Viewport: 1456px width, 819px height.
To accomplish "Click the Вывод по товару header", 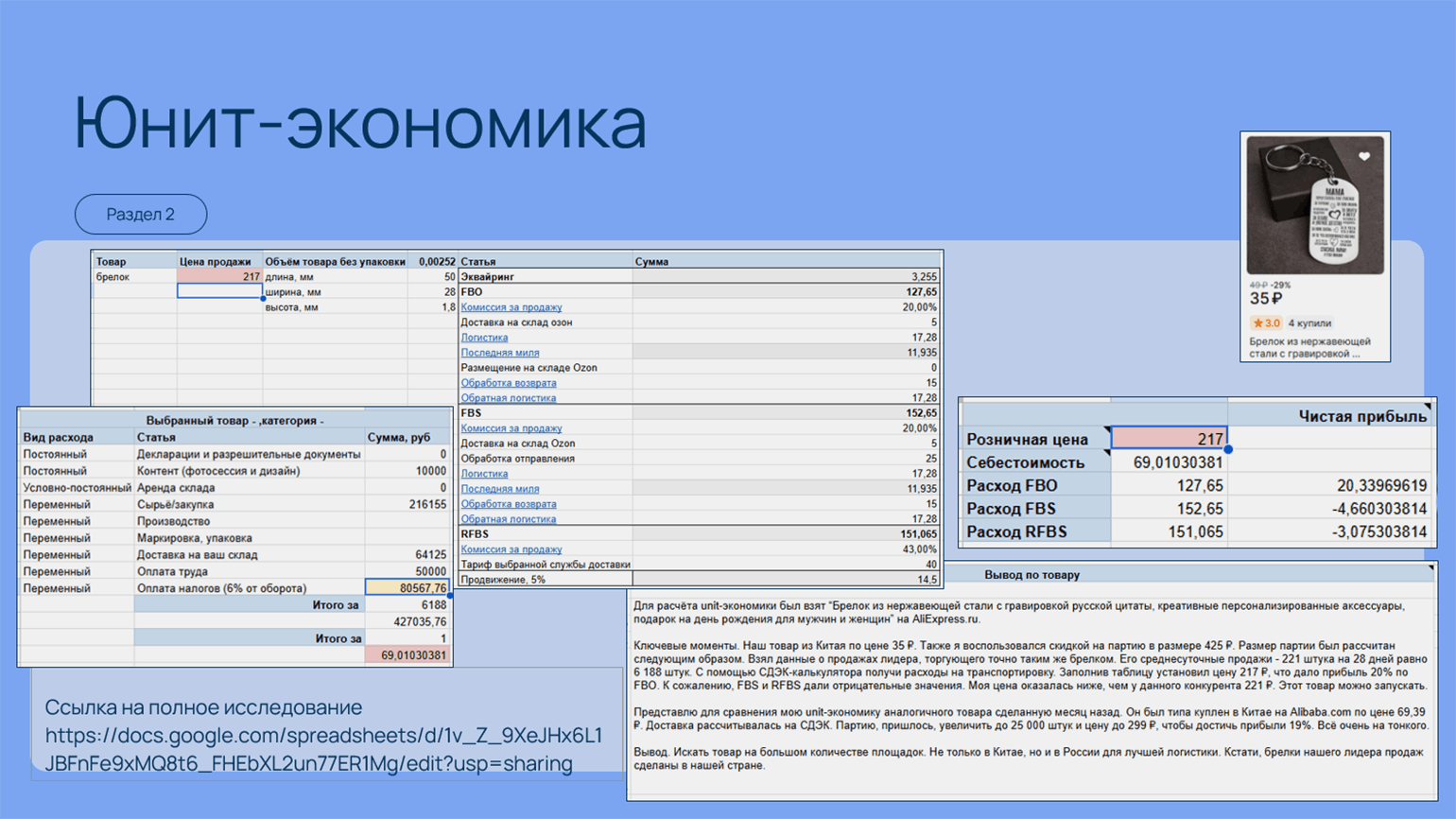I will pos(1031,575).
